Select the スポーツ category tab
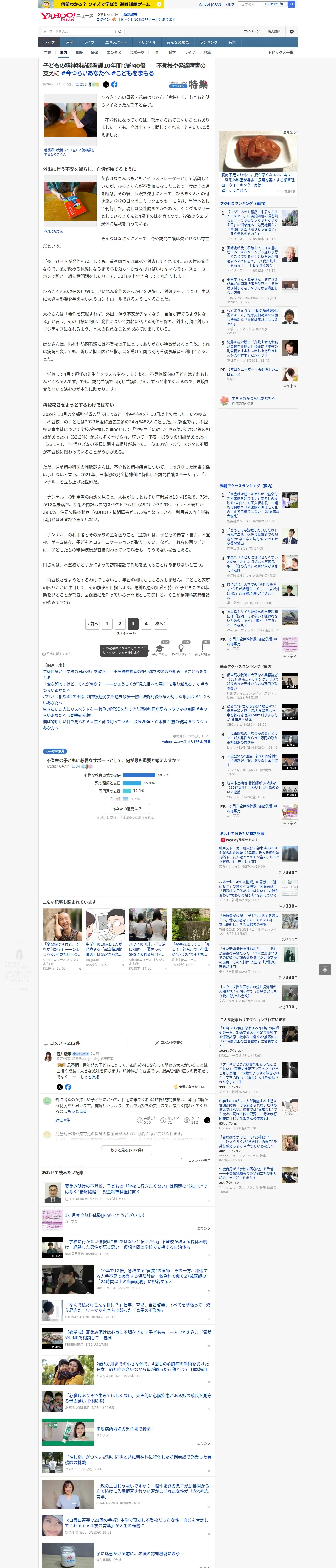336x1568 pixels. (x=137, y=52)
